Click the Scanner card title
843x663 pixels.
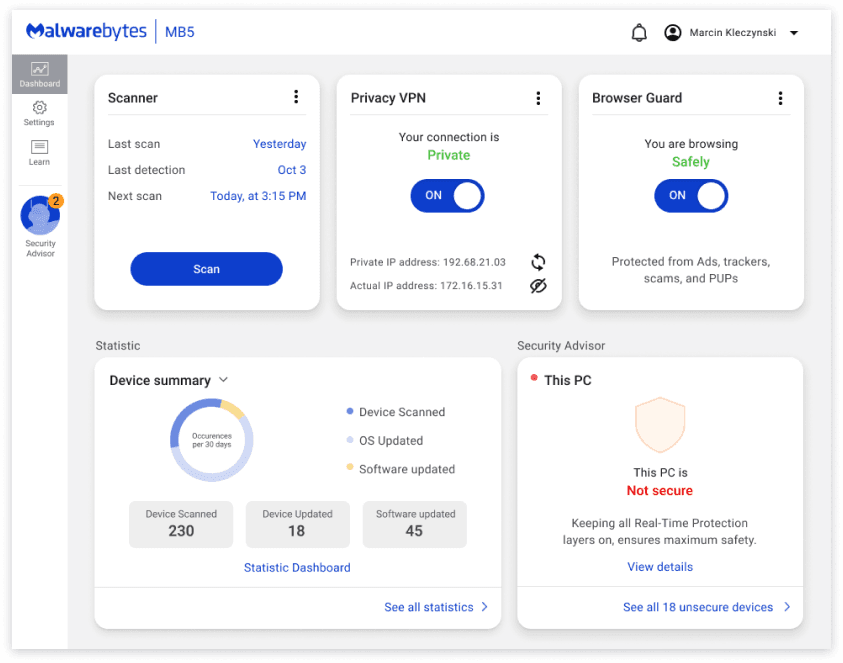click(x=133, y=98)
